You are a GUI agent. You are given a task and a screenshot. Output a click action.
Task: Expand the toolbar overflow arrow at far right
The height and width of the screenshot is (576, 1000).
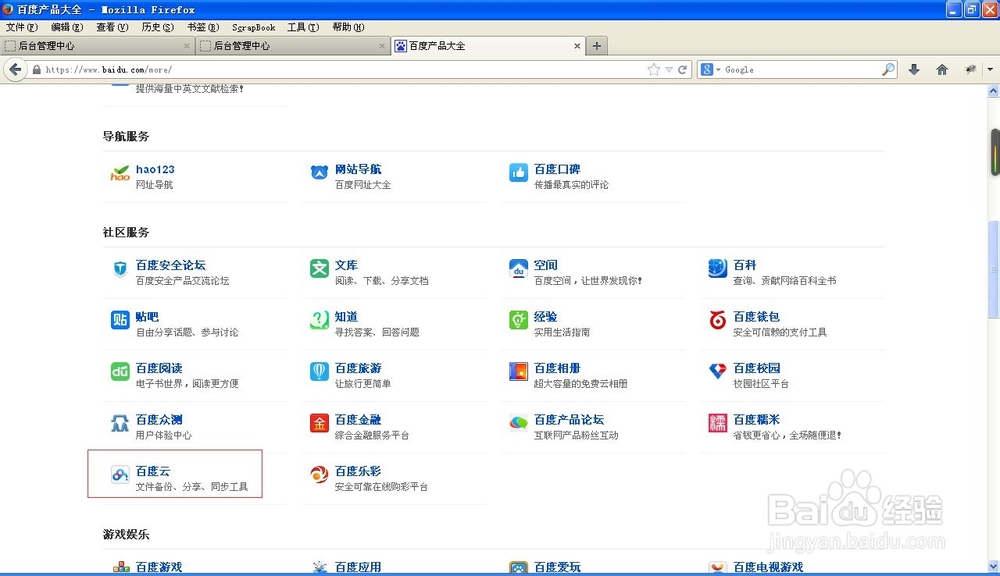click(990, 70)
